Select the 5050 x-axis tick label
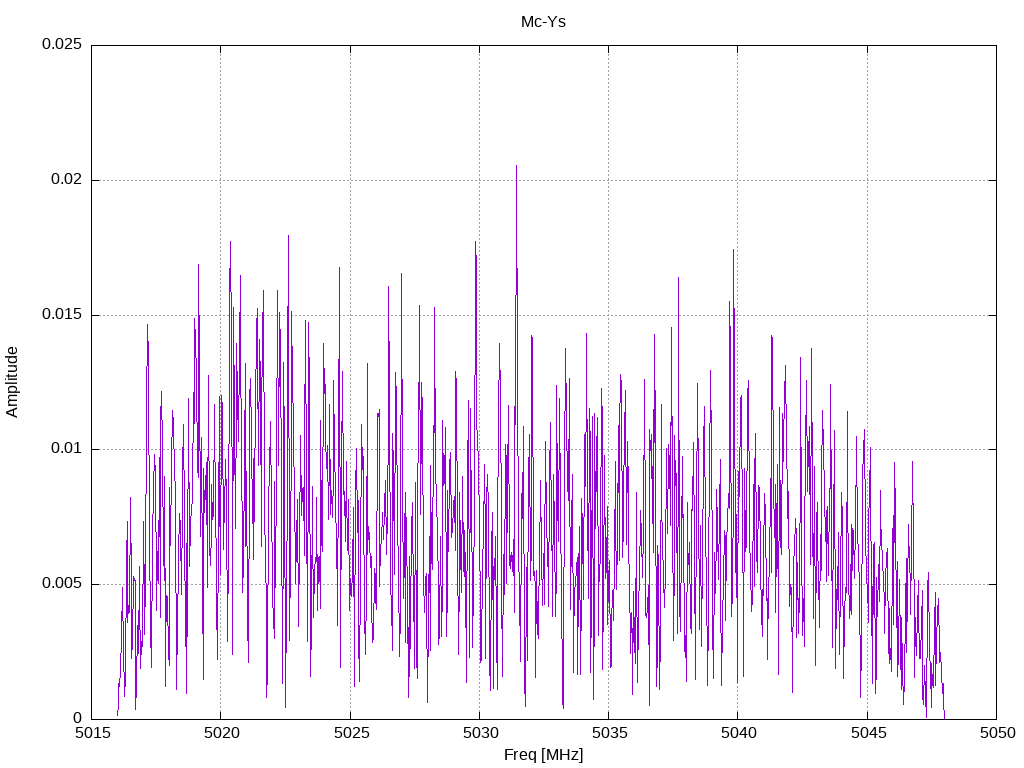Image resolution: width=1024 pixels, height=768 pixels. pyautogui.click(x=997, y=733)
